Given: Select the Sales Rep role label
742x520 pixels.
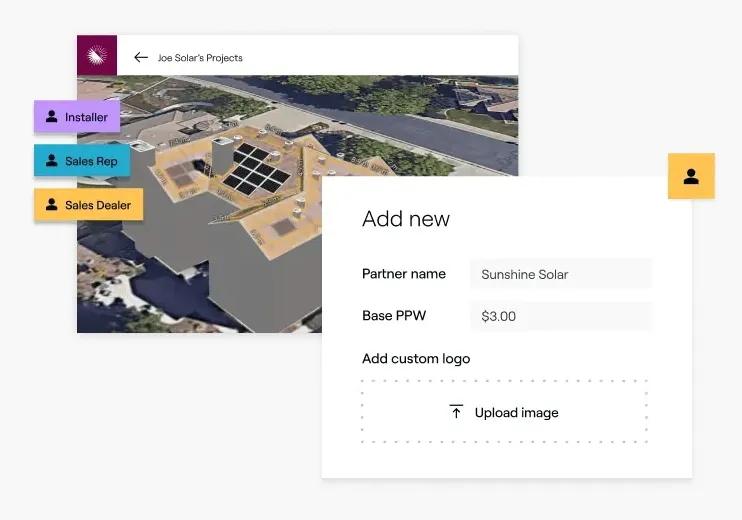Looking at the screenshot, I should [x=91, y=161].
